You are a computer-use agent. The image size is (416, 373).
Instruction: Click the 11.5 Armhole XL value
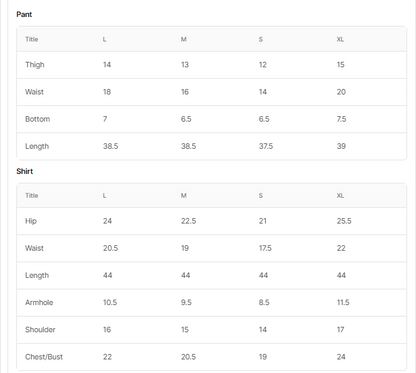pos(343,302)
